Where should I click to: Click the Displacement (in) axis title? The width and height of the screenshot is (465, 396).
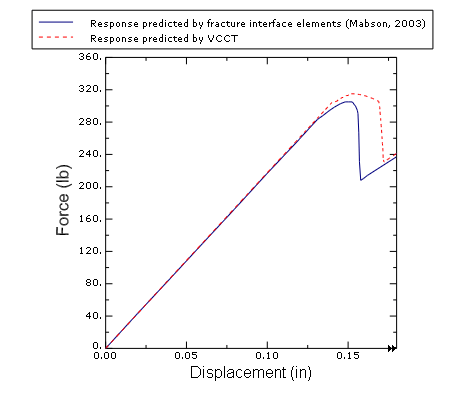click(x=251, y=373)
